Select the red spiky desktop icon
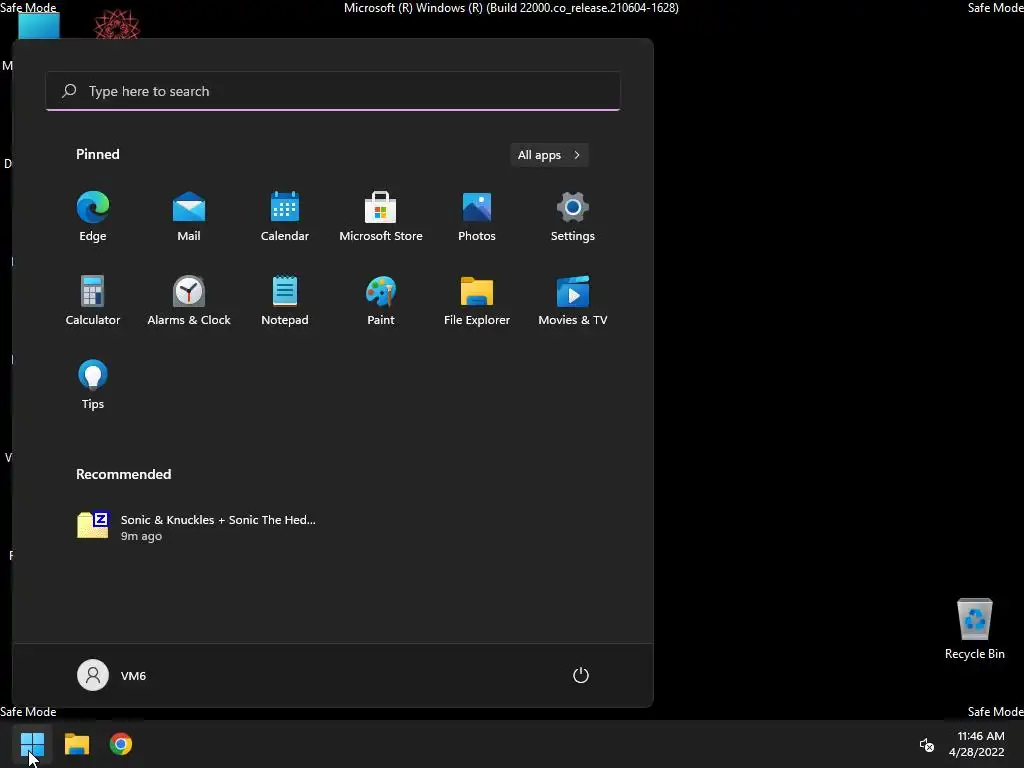 [x=117, y=25]
